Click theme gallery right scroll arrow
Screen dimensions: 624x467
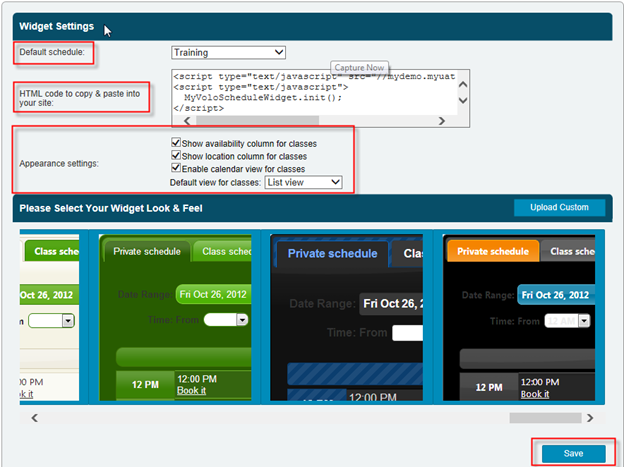(x=590, y=418)
